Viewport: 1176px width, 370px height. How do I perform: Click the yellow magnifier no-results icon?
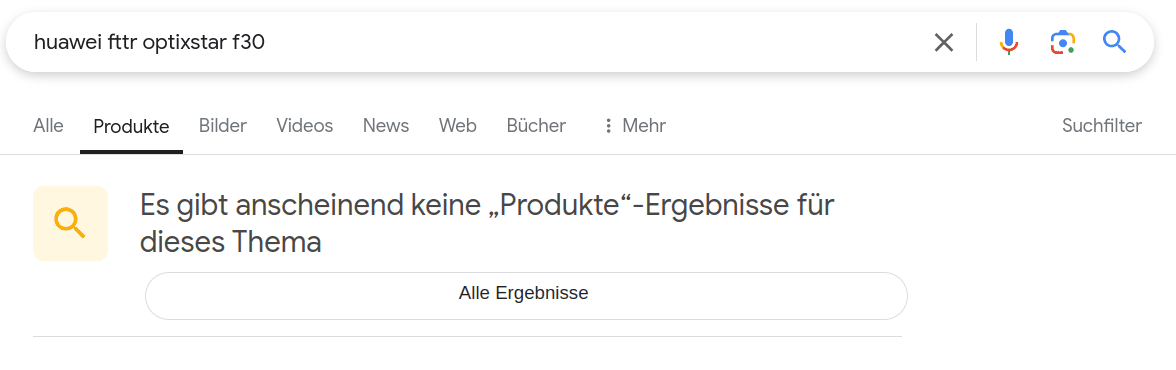[x=70, y=224]
